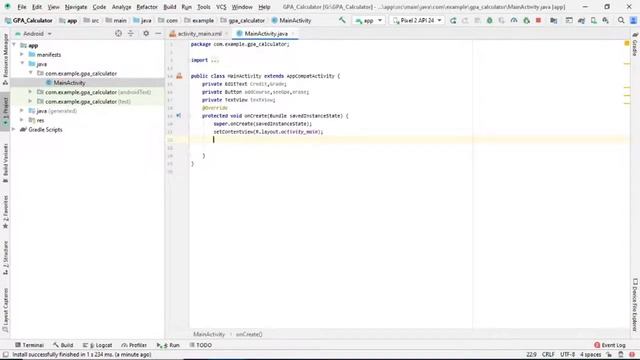
Task: Toggle the Layout Captures side panel
Action: [5, 310]
